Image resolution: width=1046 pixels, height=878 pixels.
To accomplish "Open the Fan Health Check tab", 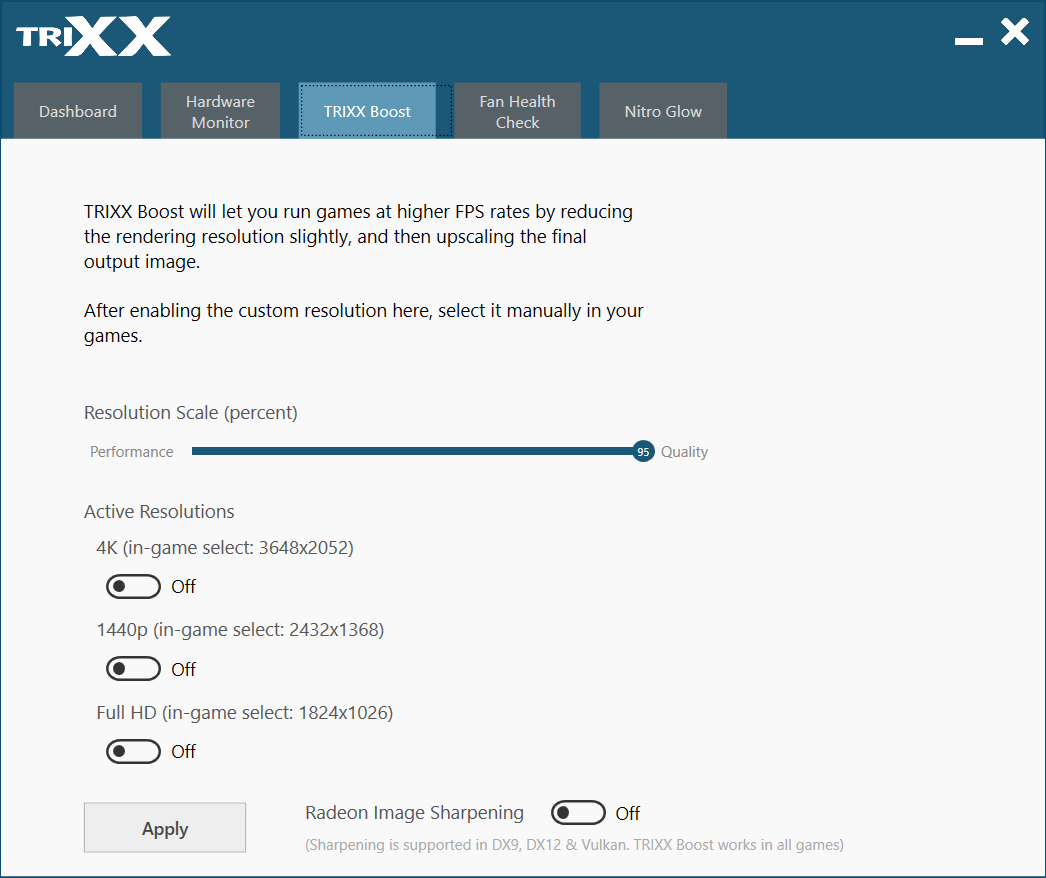I will 517,111.
